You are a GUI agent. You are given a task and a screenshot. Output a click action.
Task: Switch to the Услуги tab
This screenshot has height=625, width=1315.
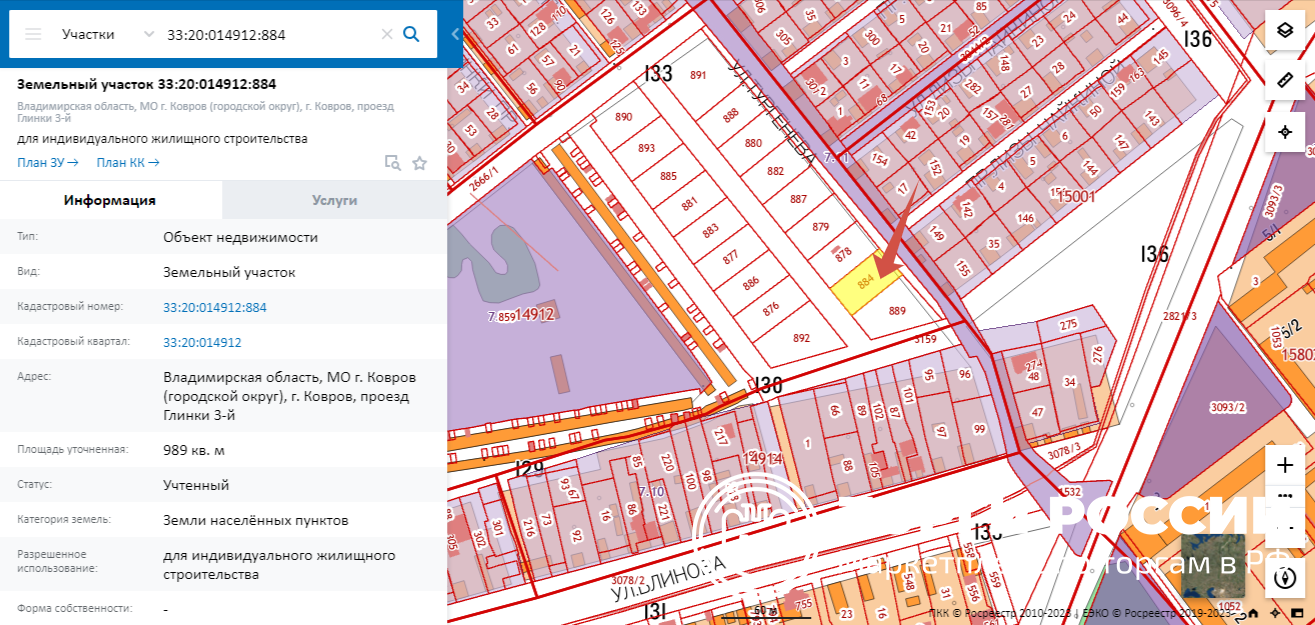tap(334, 200)
